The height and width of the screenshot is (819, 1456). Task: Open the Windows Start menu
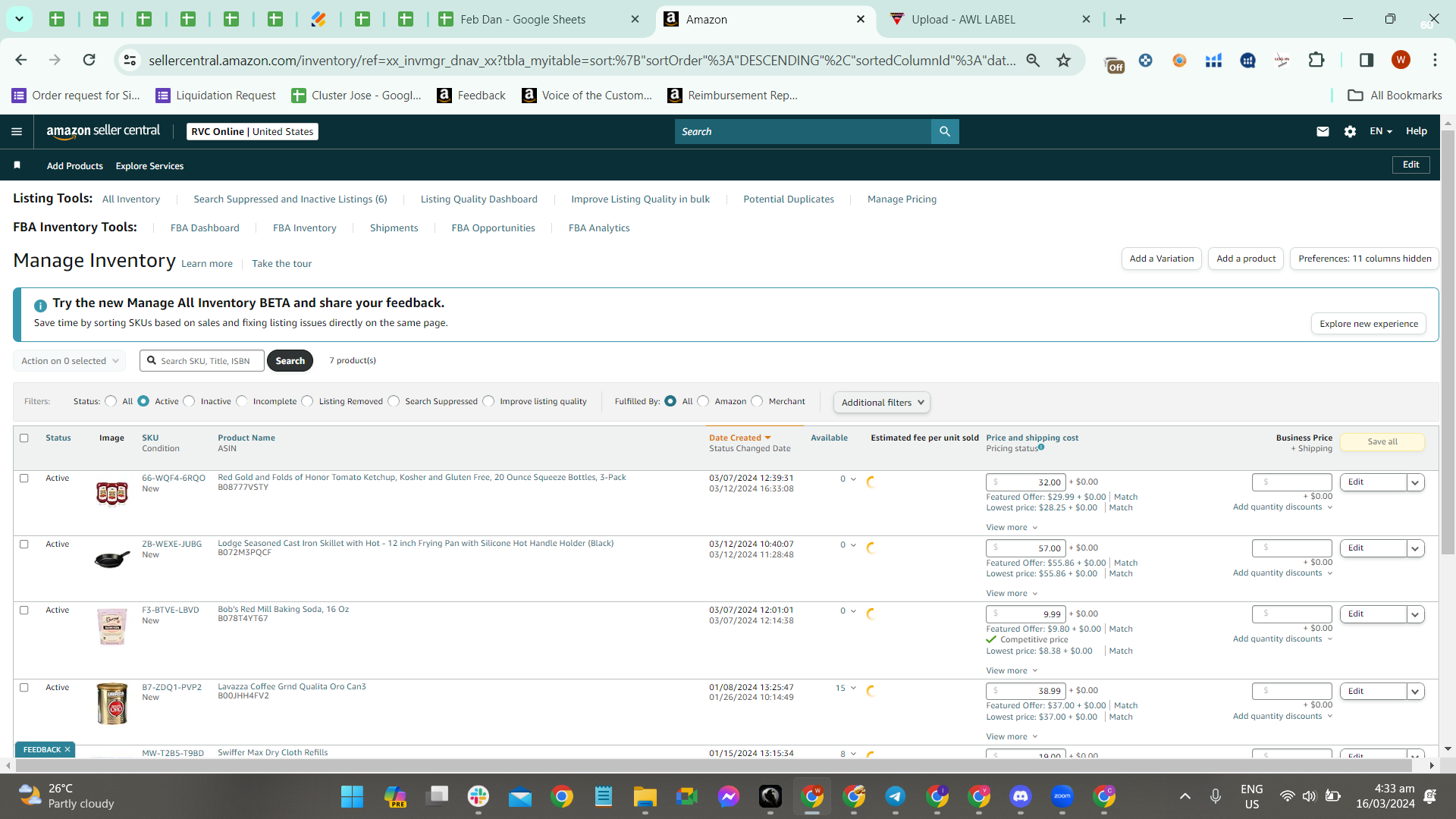pos(352,796)
